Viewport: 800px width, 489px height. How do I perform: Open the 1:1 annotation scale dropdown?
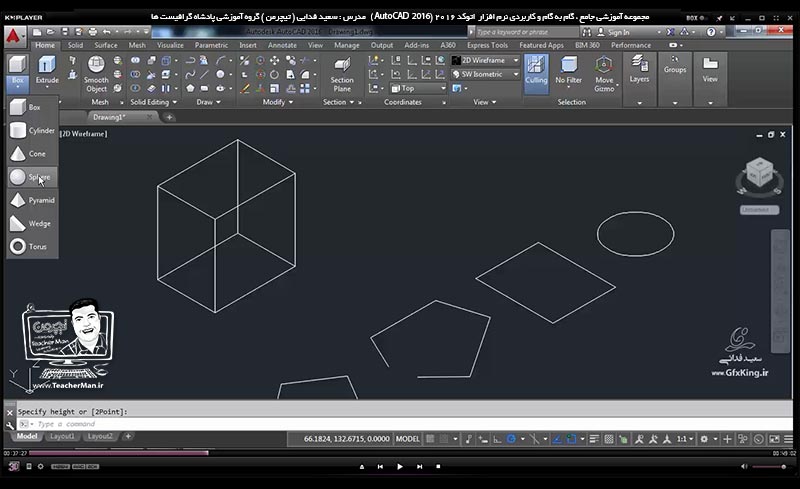pyautogui.click(x=685, y=439)
